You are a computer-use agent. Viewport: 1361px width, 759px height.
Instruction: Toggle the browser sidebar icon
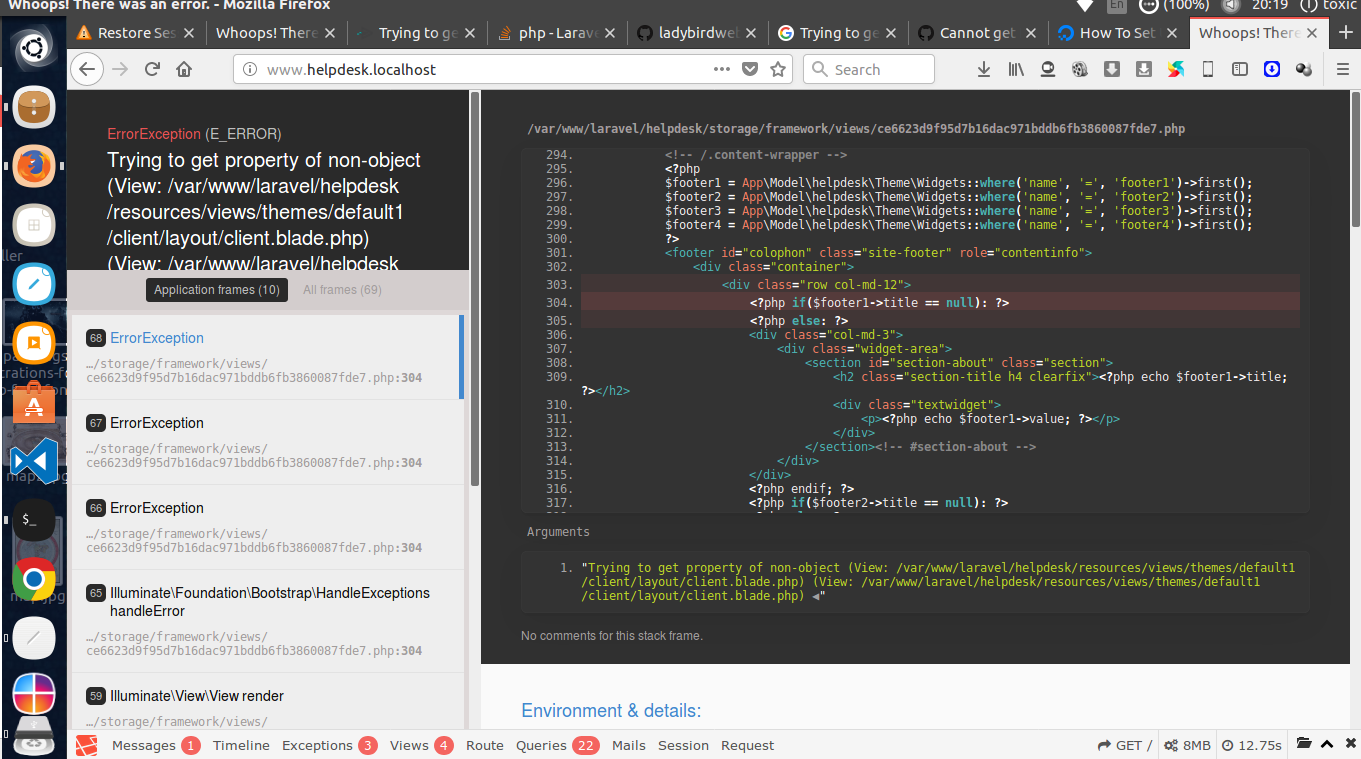coord(1240,69)
